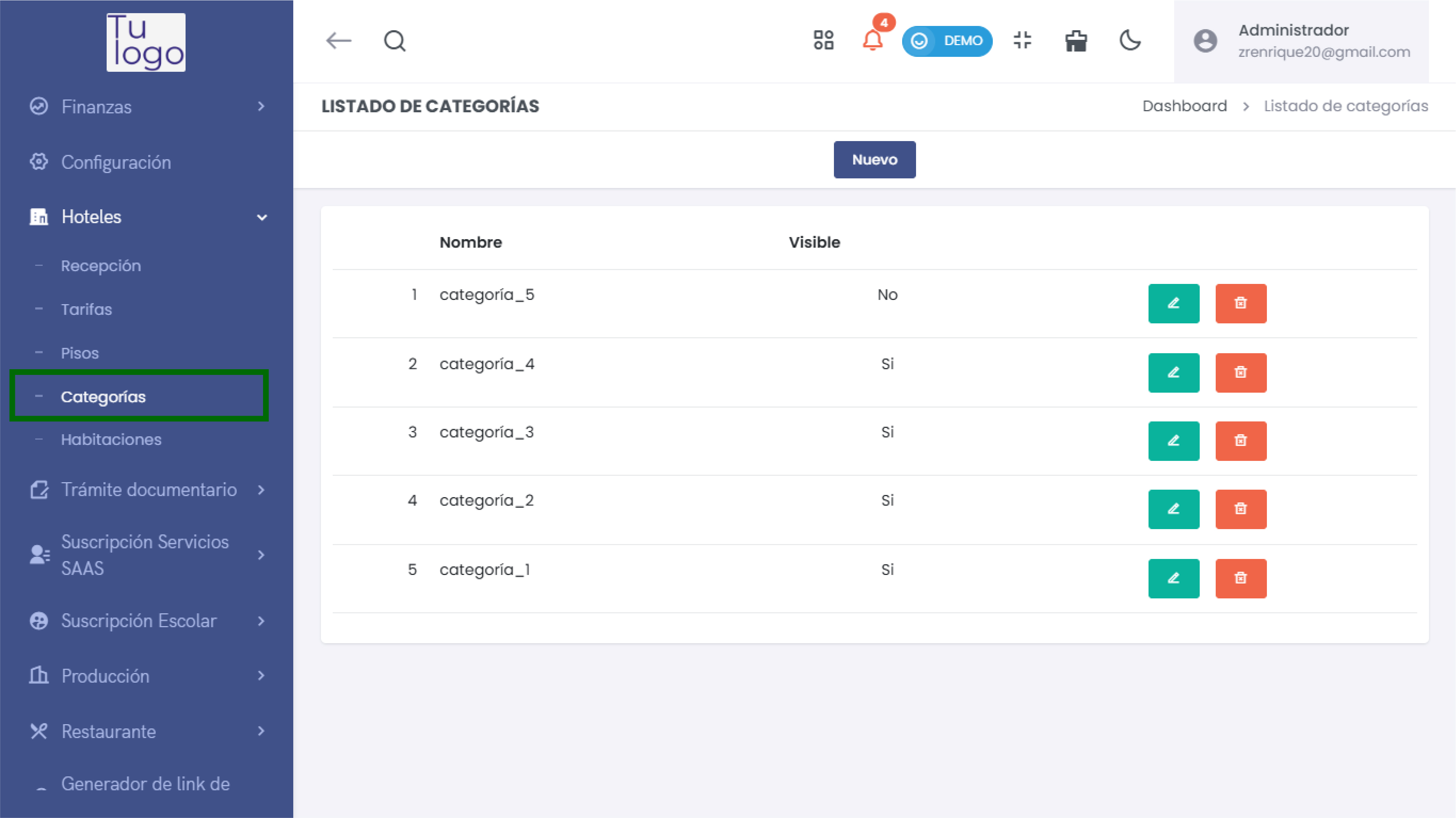The width and height of the screenshot is (1456, 818).
Task: Toggle dark mode moon icon
Action: point(1130,41)
